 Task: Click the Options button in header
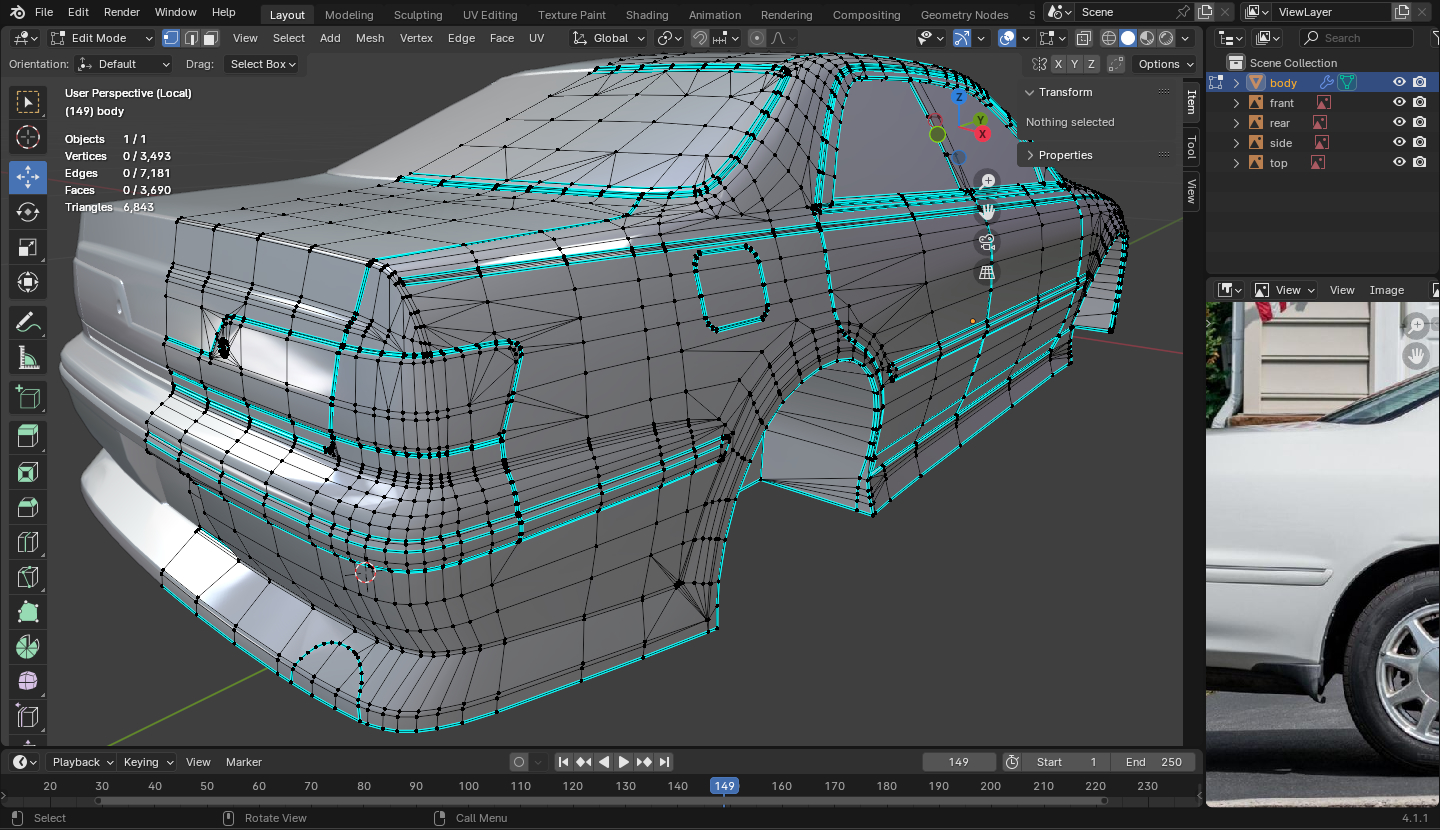pyautogui.click(x=1165, y=64)
